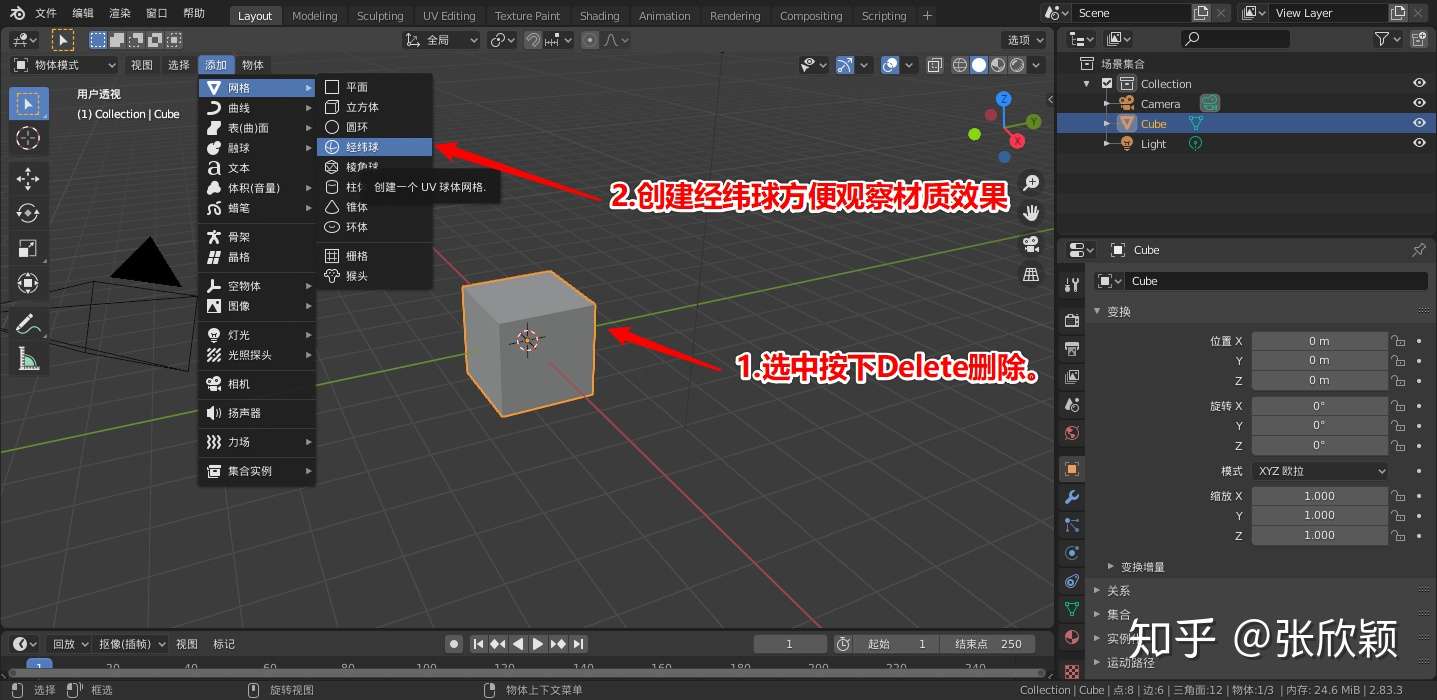1437x700 pixels.
Task: Hide the Light object in the outliner
Action: pos(1419,143)
